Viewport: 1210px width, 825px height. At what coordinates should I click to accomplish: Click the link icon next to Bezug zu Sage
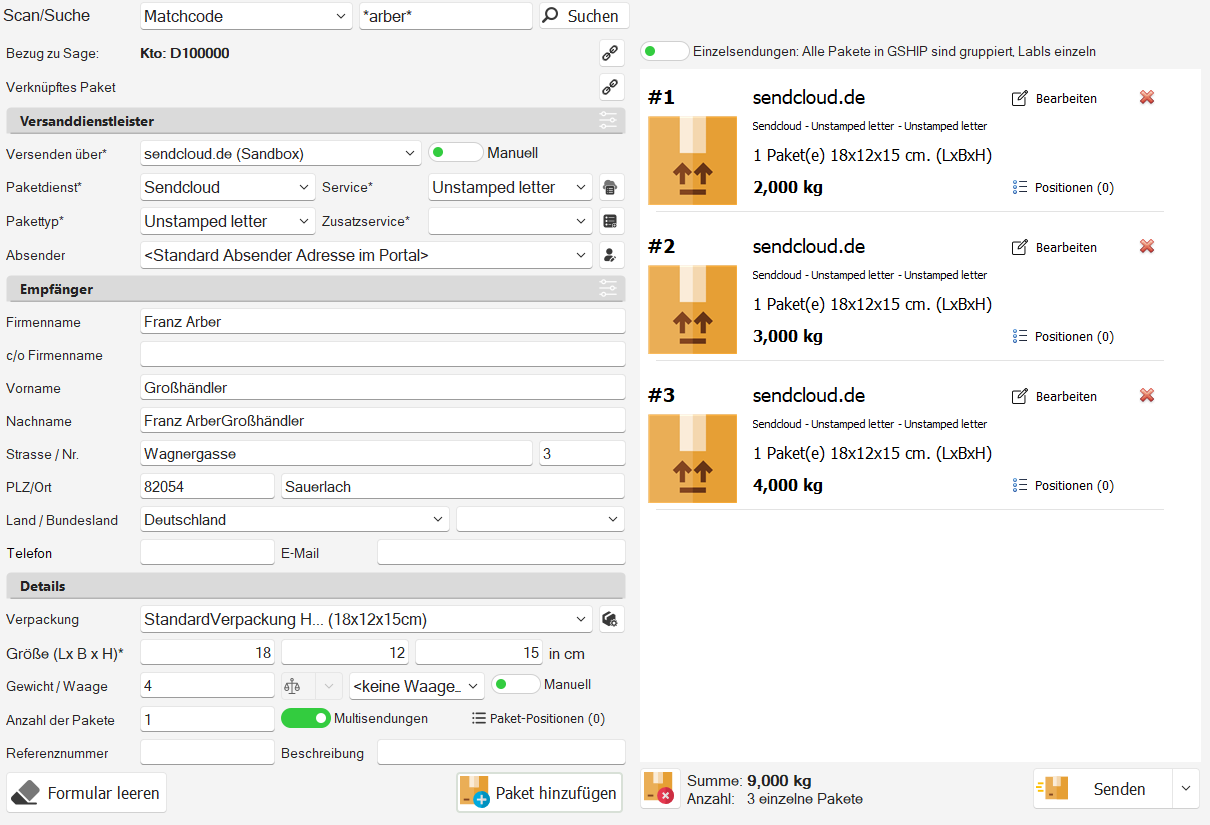pyautogui.click(x=611, y=53)
